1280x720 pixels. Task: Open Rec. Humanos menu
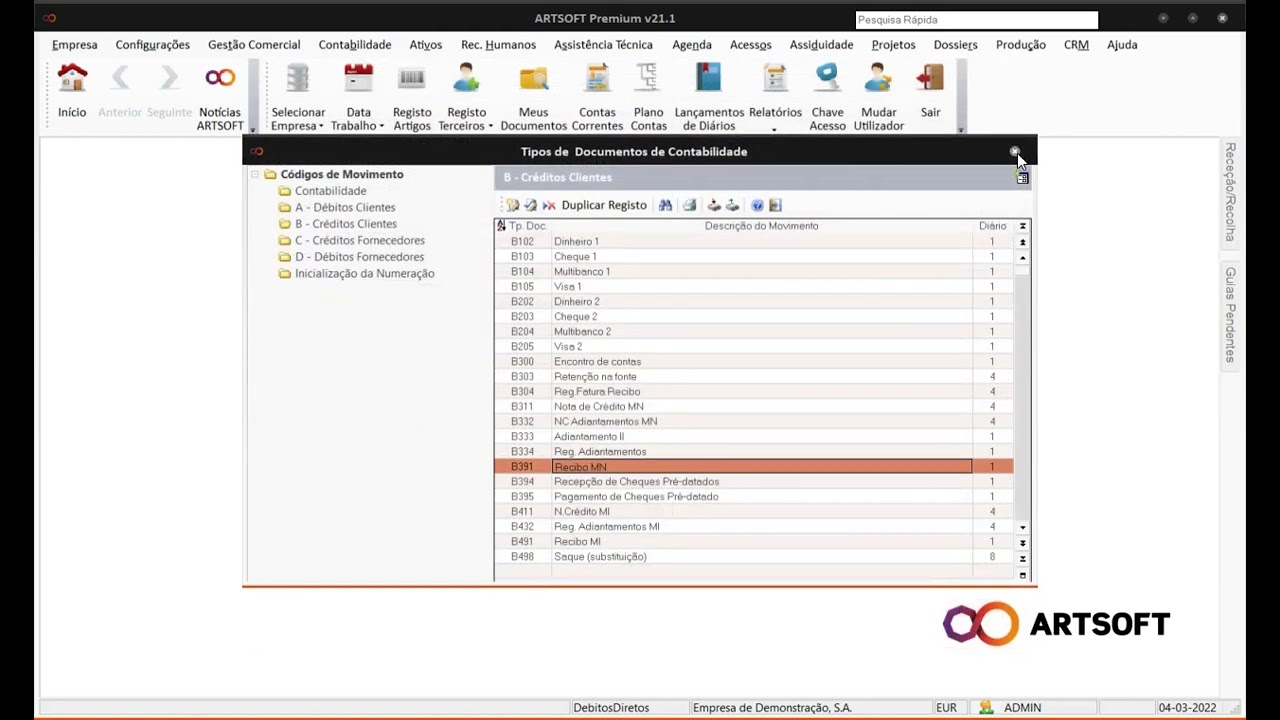(x=498, y=45)
